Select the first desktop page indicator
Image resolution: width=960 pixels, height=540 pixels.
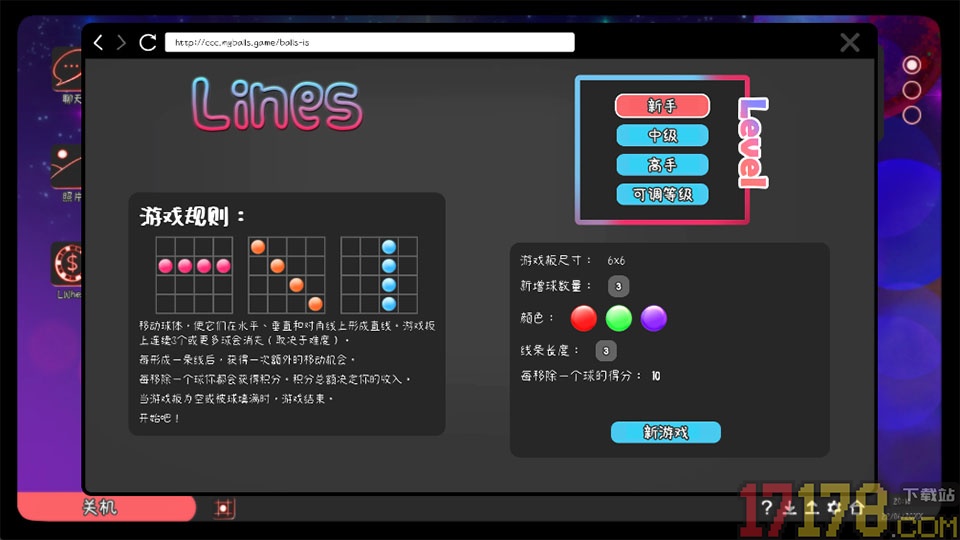point(912,65)
